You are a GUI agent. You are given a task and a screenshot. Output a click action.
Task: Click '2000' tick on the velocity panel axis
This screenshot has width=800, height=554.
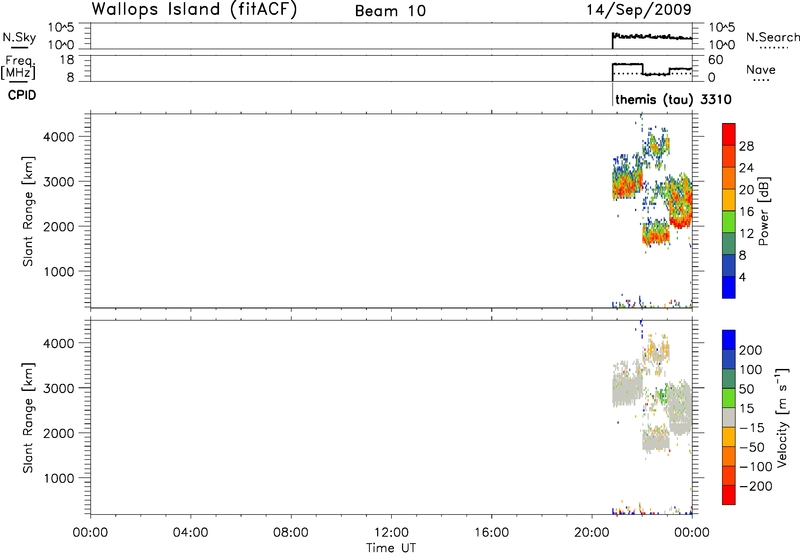point(59,433)
